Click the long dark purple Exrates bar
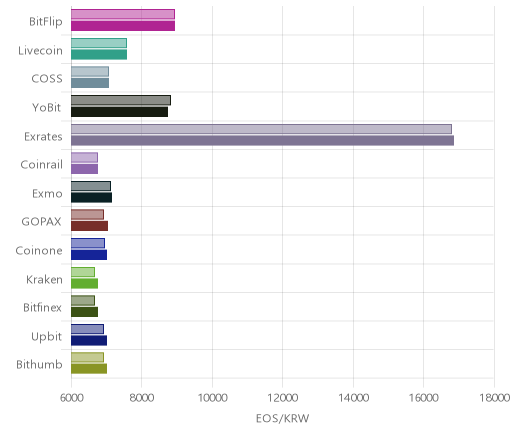Viewport: 512px width, 436px height. click(x=262, y=141)
